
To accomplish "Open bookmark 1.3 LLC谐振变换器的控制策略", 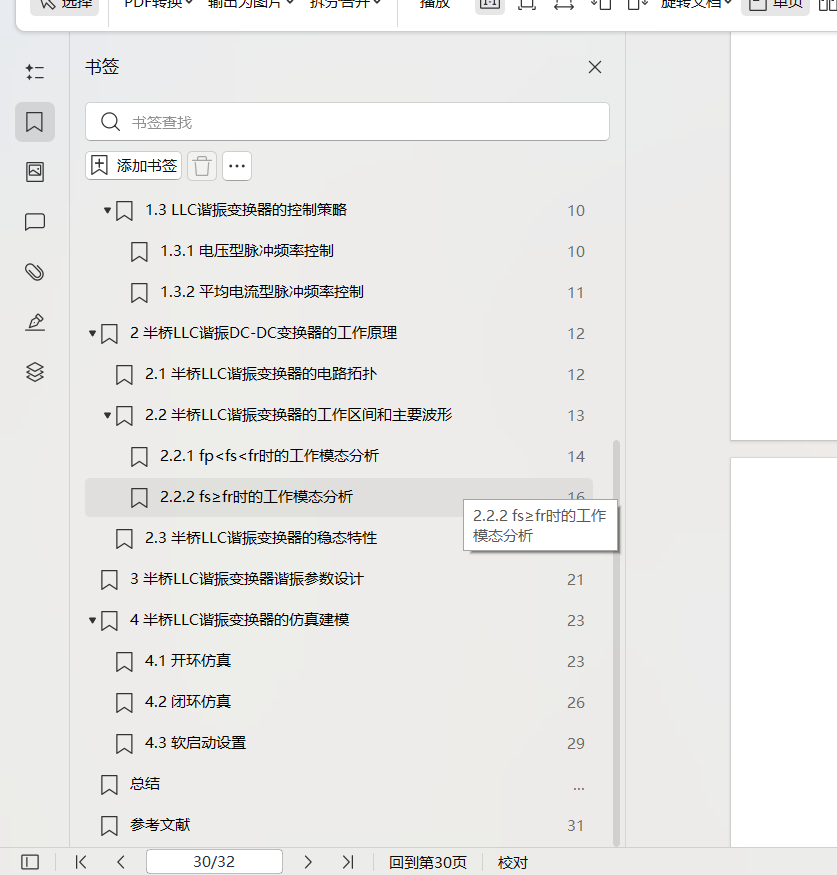I will [246, 210].
